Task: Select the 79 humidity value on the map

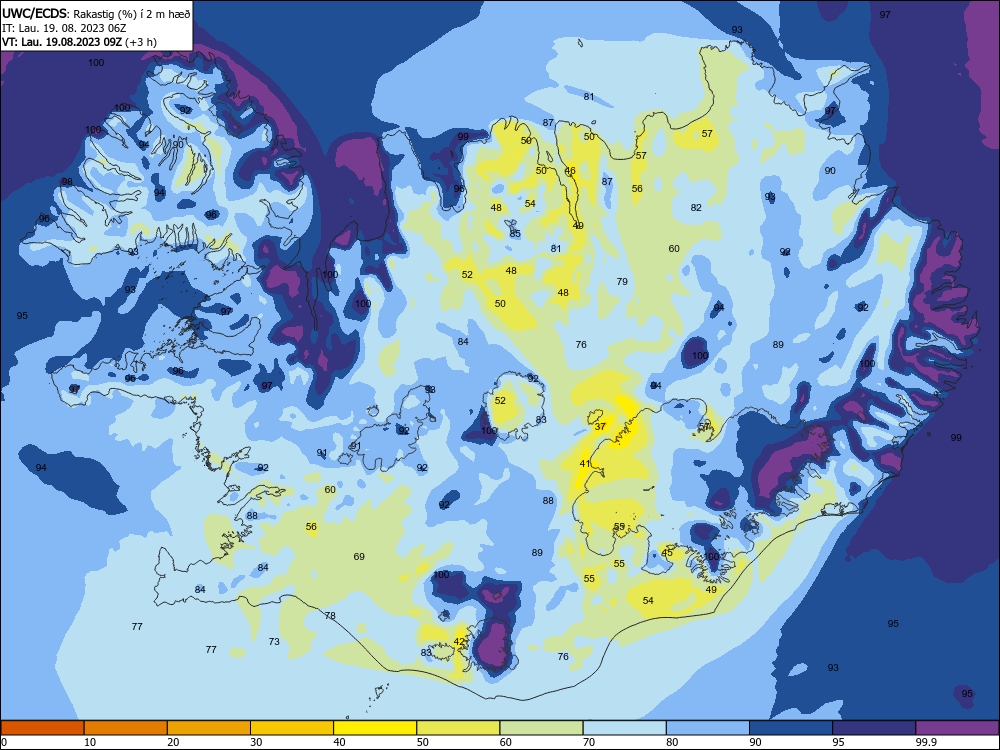Action: click(622, 281)
